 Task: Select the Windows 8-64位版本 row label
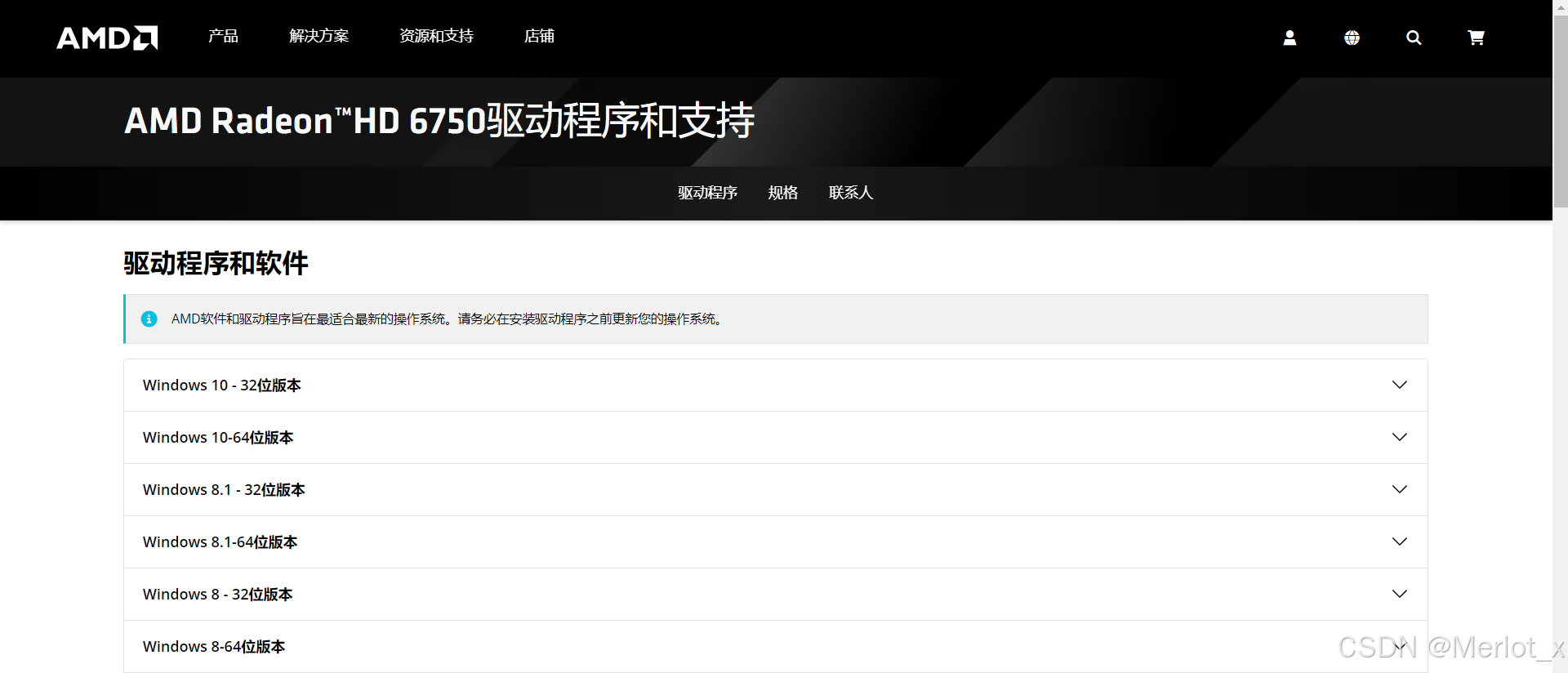(x=214, y=647)
